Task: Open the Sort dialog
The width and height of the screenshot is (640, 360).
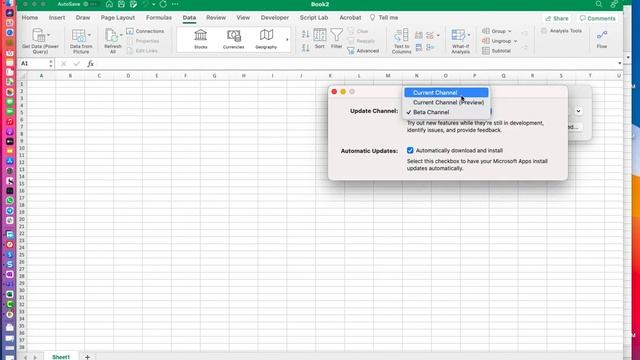Action: pyautogui.click(x=320, y=38)
